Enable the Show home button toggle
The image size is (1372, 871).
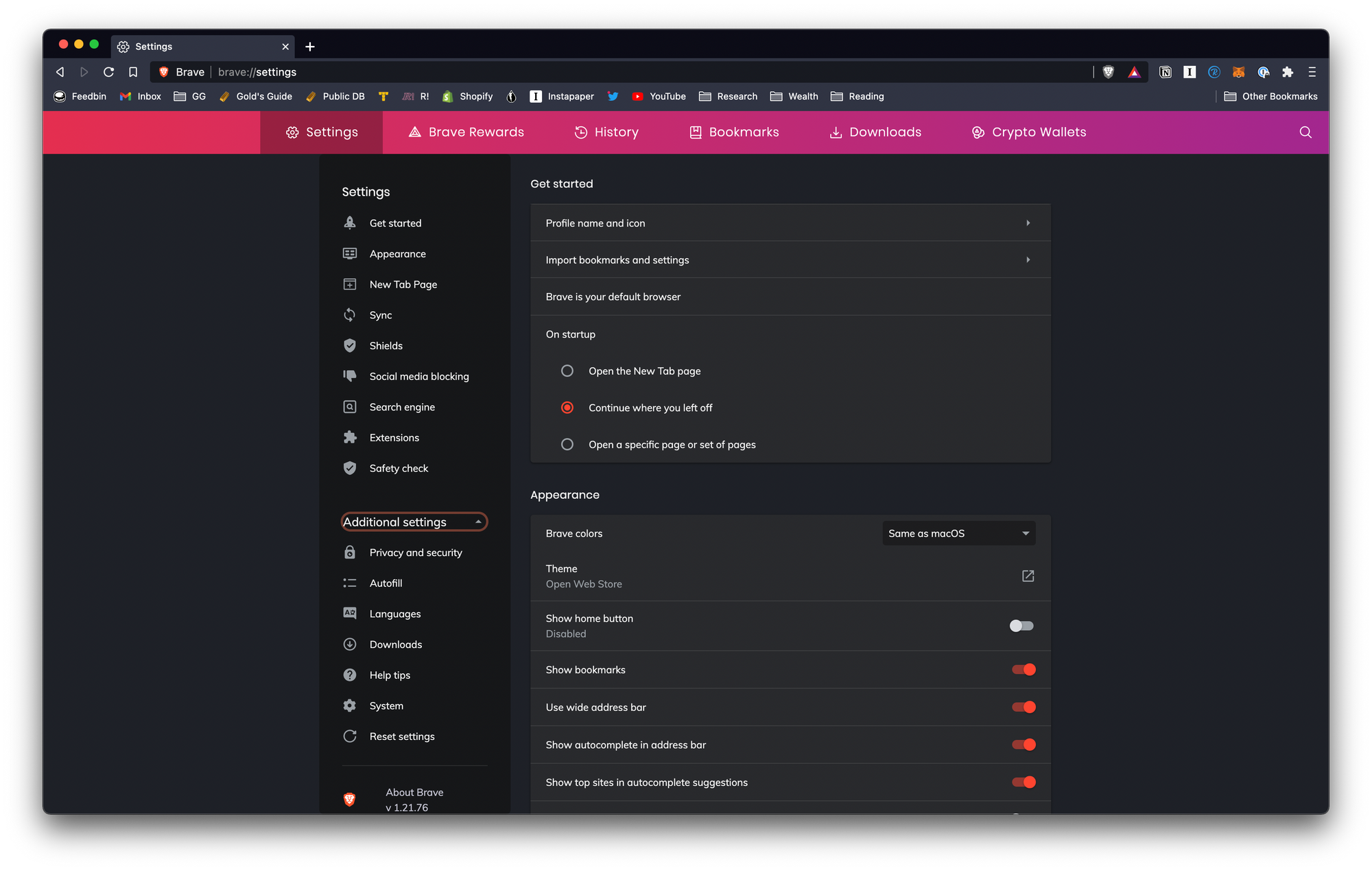click(x=1021, y=625)
